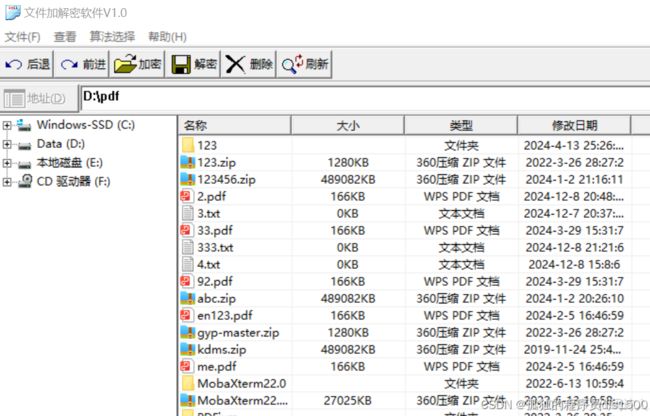Select CD 驱动器 (F:) in tree
Image resolution: width=650 pixels, height=416 pixels.
[73, 181]
